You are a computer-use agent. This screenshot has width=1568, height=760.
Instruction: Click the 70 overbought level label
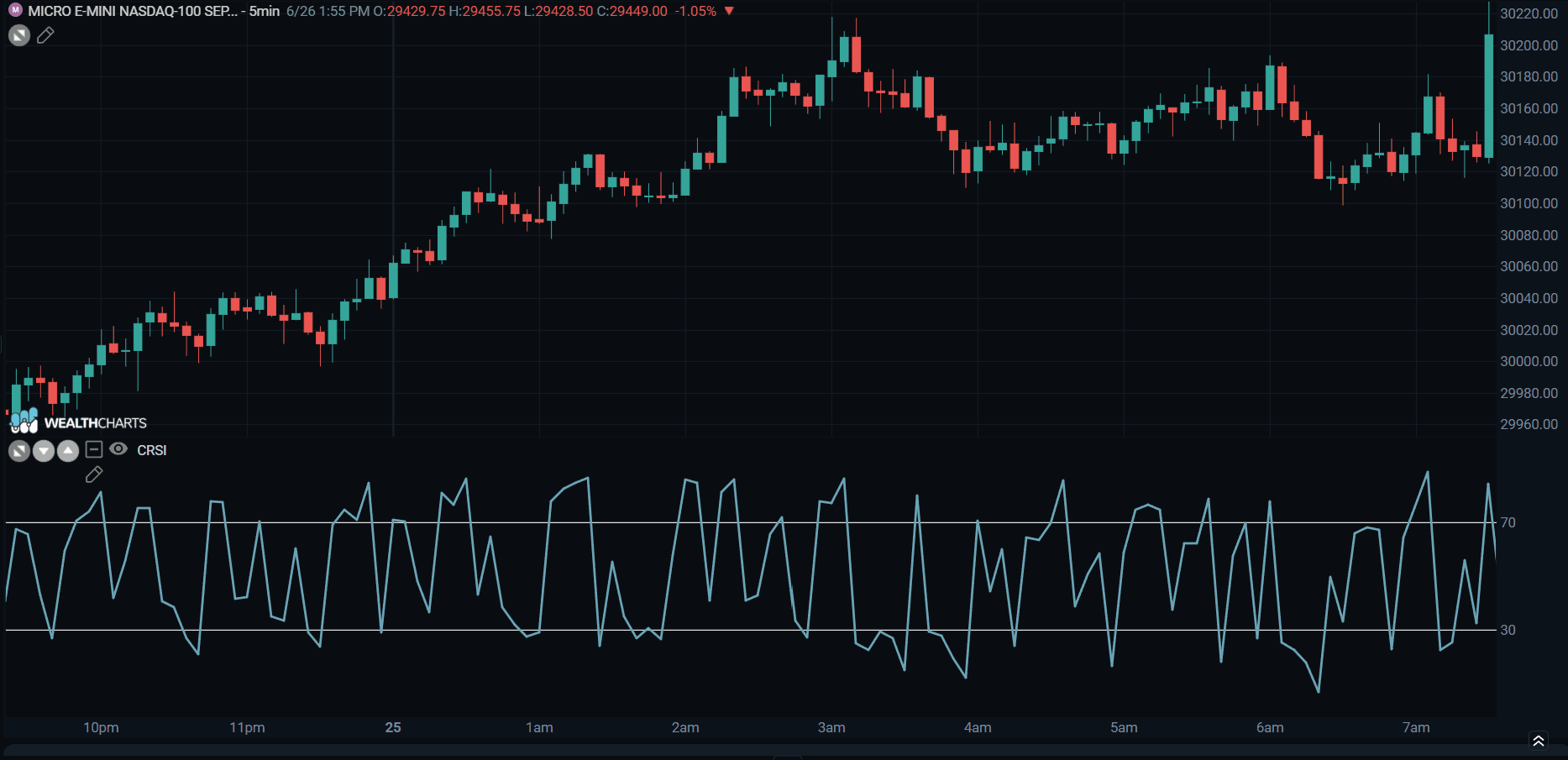(1508, 522)
